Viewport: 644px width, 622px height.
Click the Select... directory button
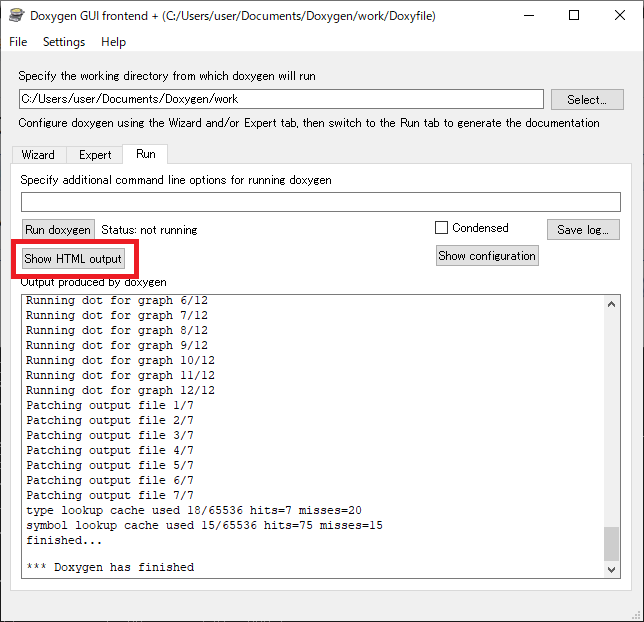click(586, 100)
